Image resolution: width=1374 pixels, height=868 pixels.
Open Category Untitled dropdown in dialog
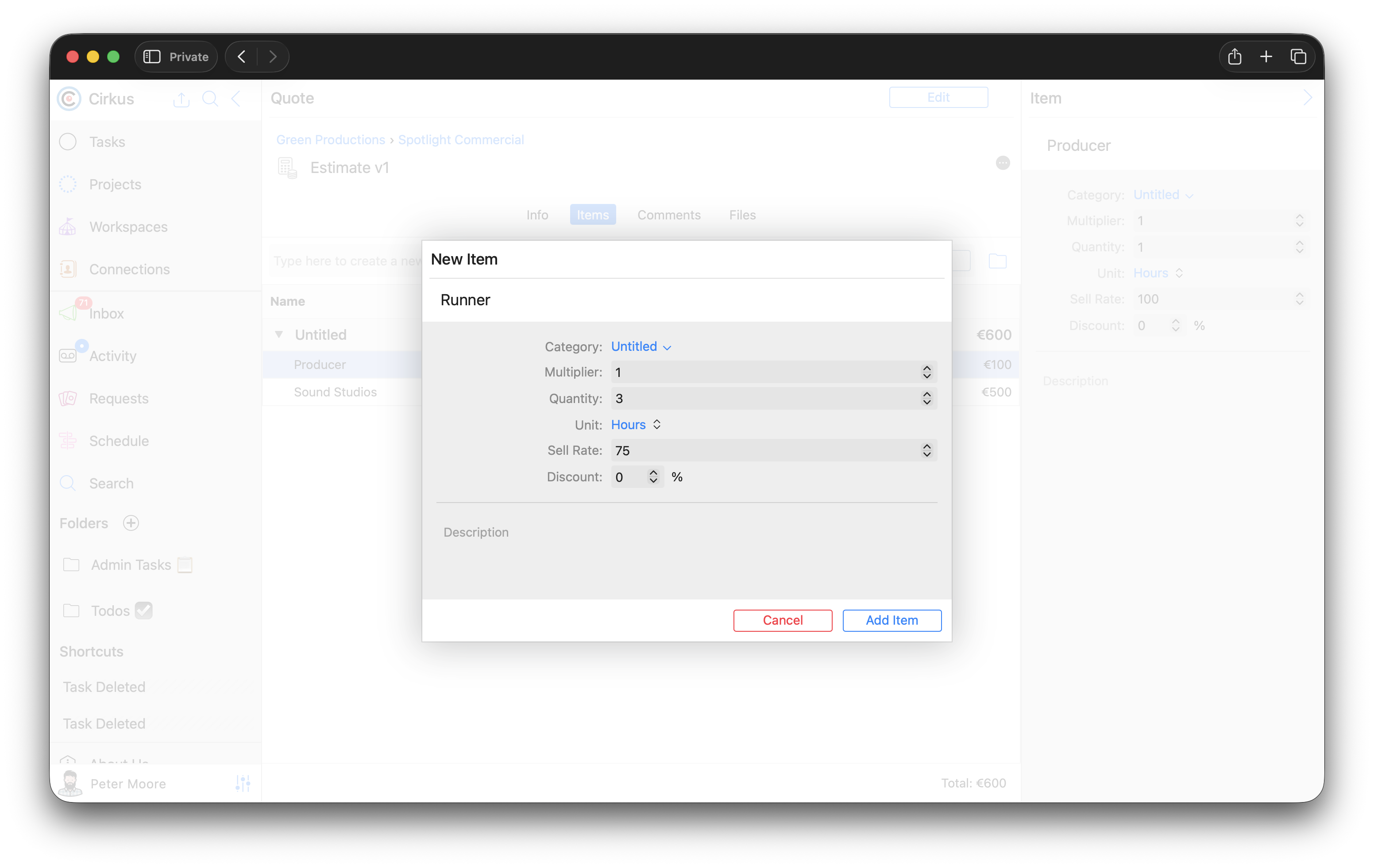[x=641, y=347]
